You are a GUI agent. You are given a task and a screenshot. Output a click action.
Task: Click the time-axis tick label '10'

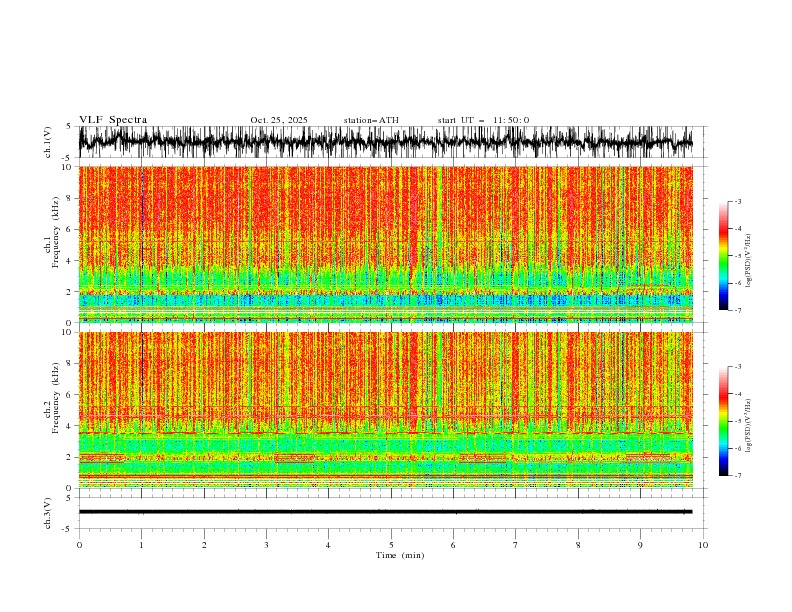[703, 545]
